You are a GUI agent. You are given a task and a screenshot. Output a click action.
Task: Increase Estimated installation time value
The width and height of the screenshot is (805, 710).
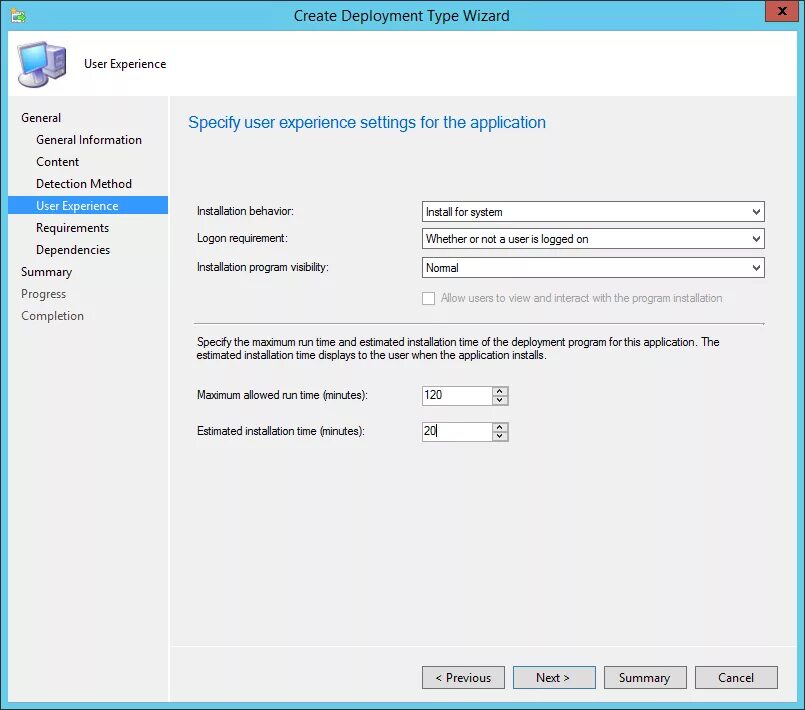pos(500,427)
